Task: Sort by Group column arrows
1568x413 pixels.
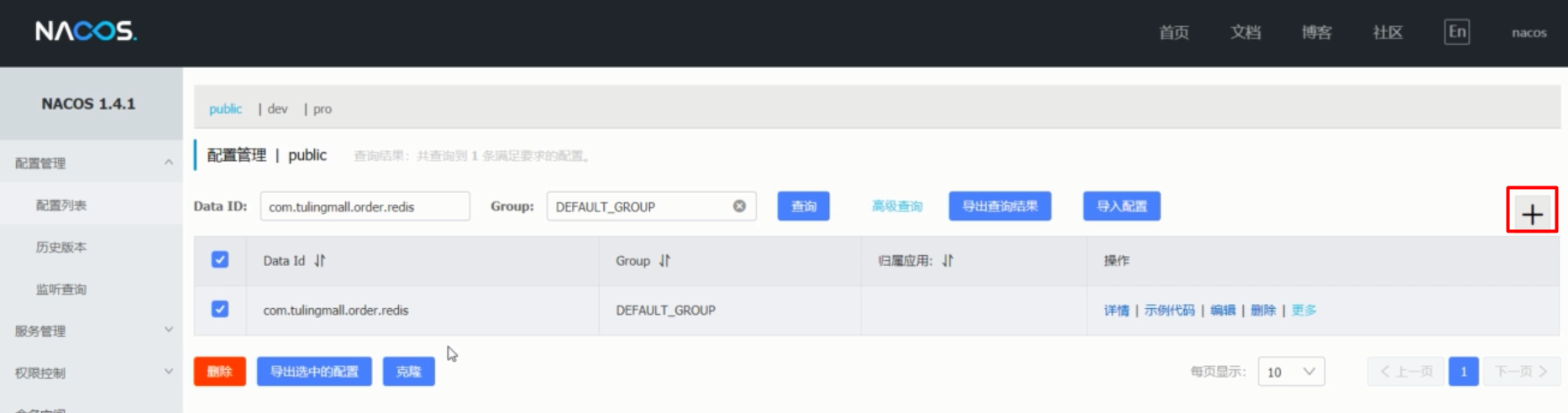Action: (x=665, y=261)
